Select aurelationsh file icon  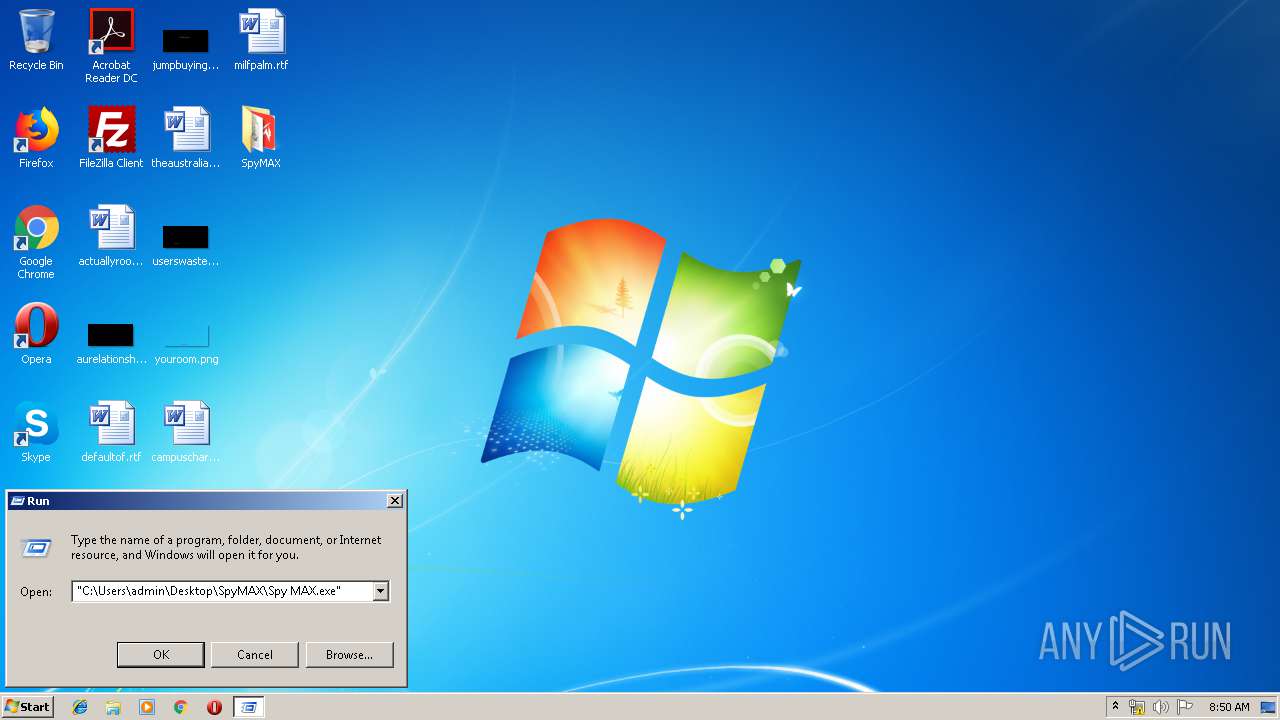[111, 342]
